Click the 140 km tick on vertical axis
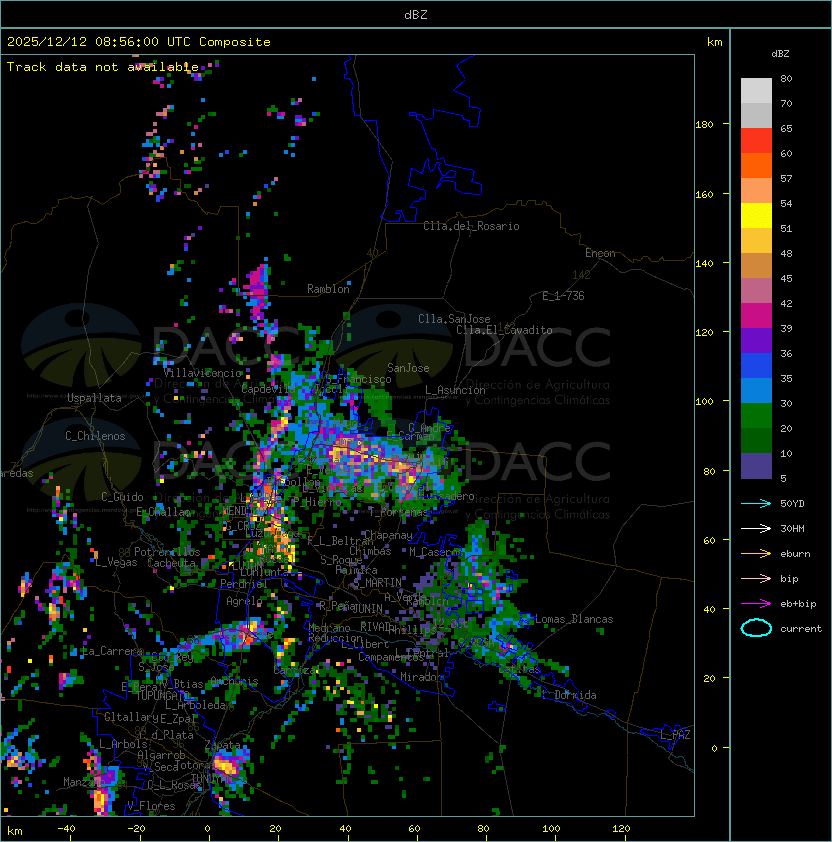The image size is (832, 842). tap(704, 264)
